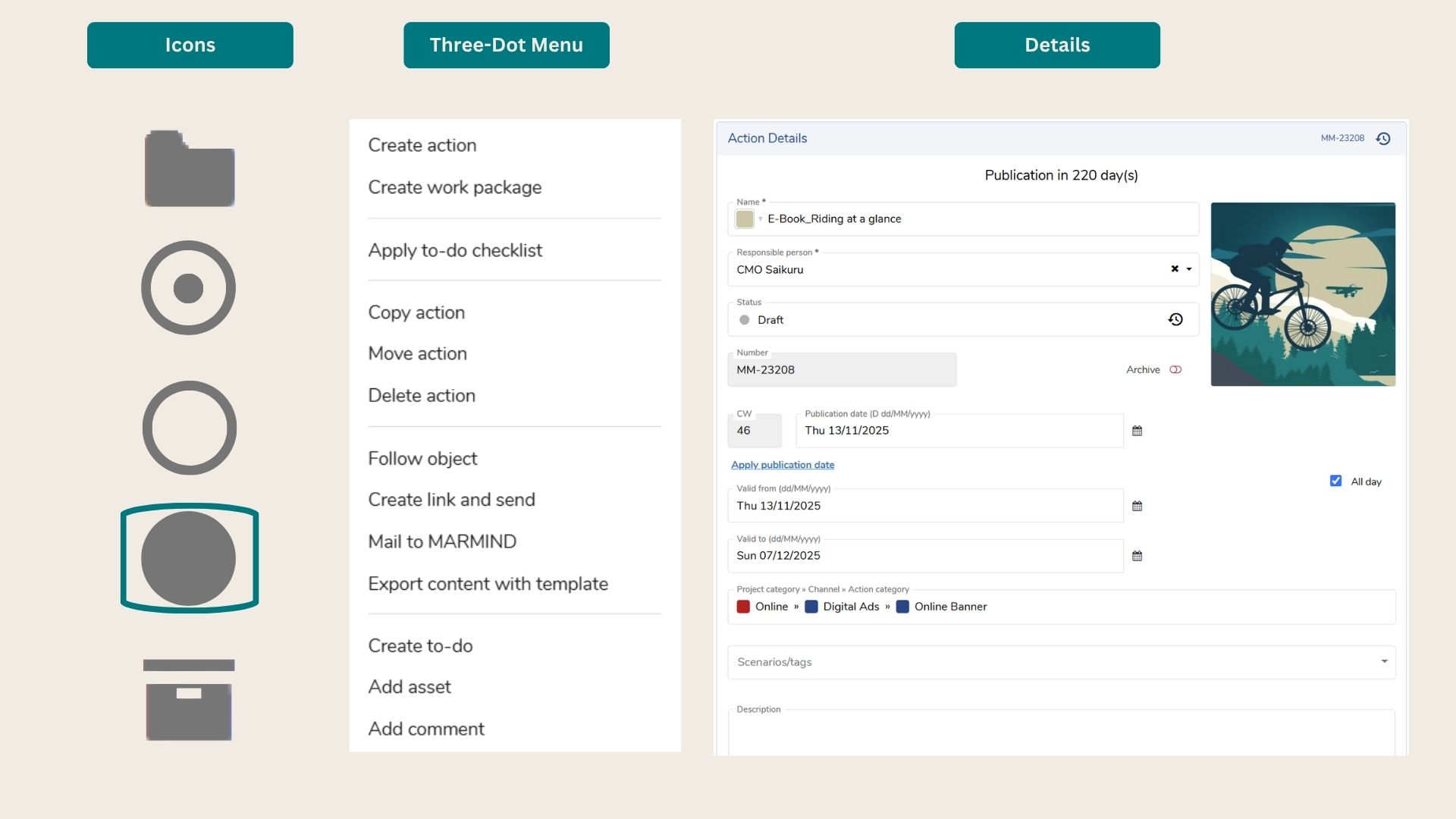Open the Scenarios/tags dropdown

click(x=1384, y=662)
